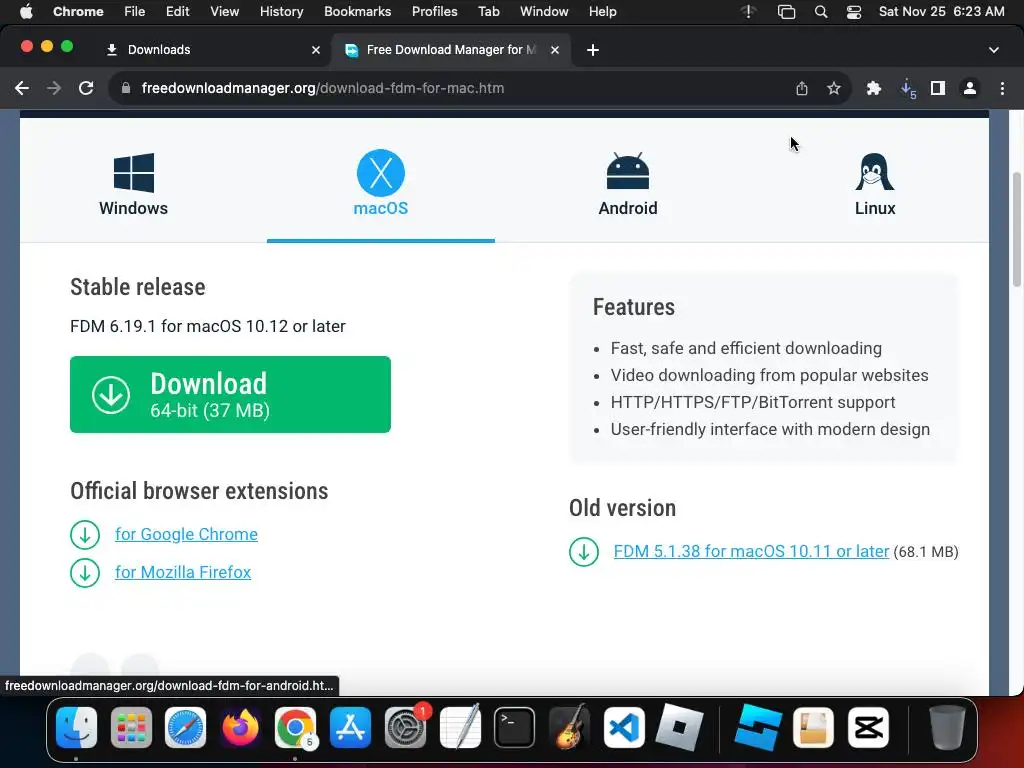
Task: Open Spotlight search in menu bar
Action: pyautogui.click(x=821, y=12)
